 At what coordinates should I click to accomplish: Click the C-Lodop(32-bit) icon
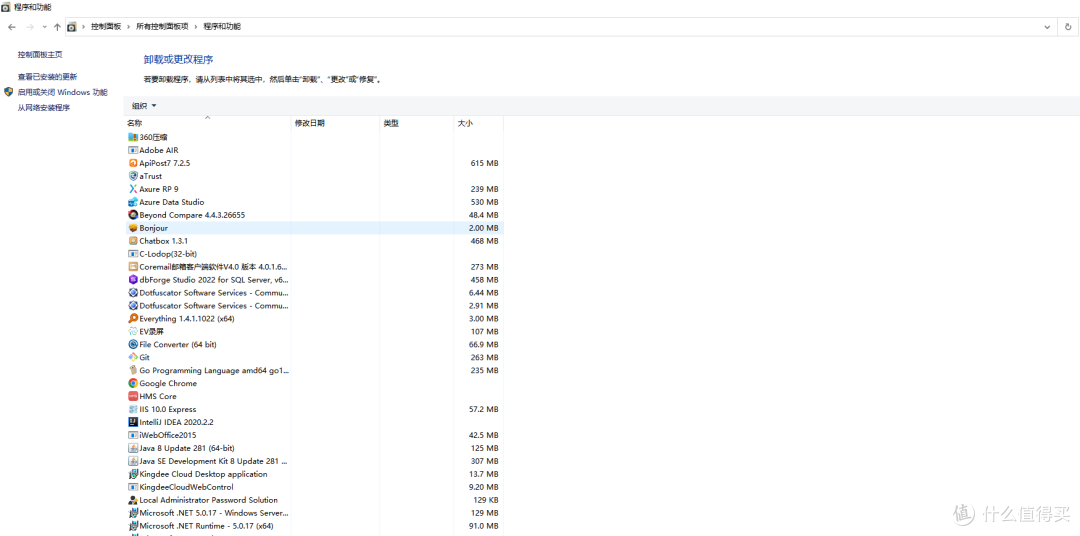133,254
